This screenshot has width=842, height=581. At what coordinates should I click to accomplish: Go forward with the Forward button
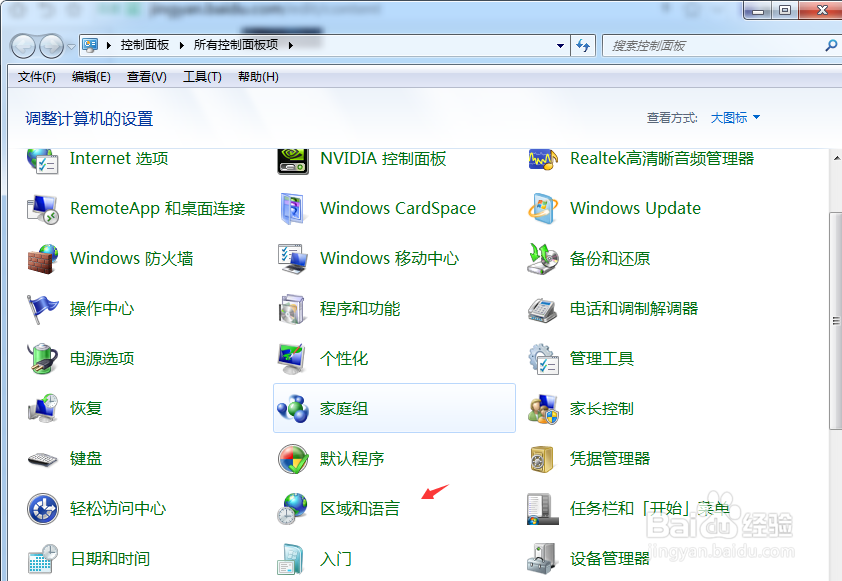[x=52, y=46]
